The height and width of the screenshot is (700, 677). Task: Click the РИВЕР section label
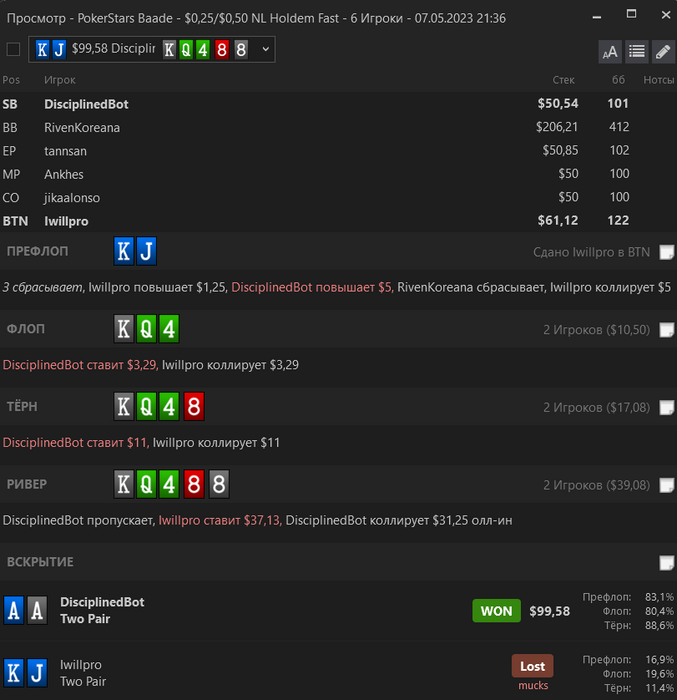[27, 484]
